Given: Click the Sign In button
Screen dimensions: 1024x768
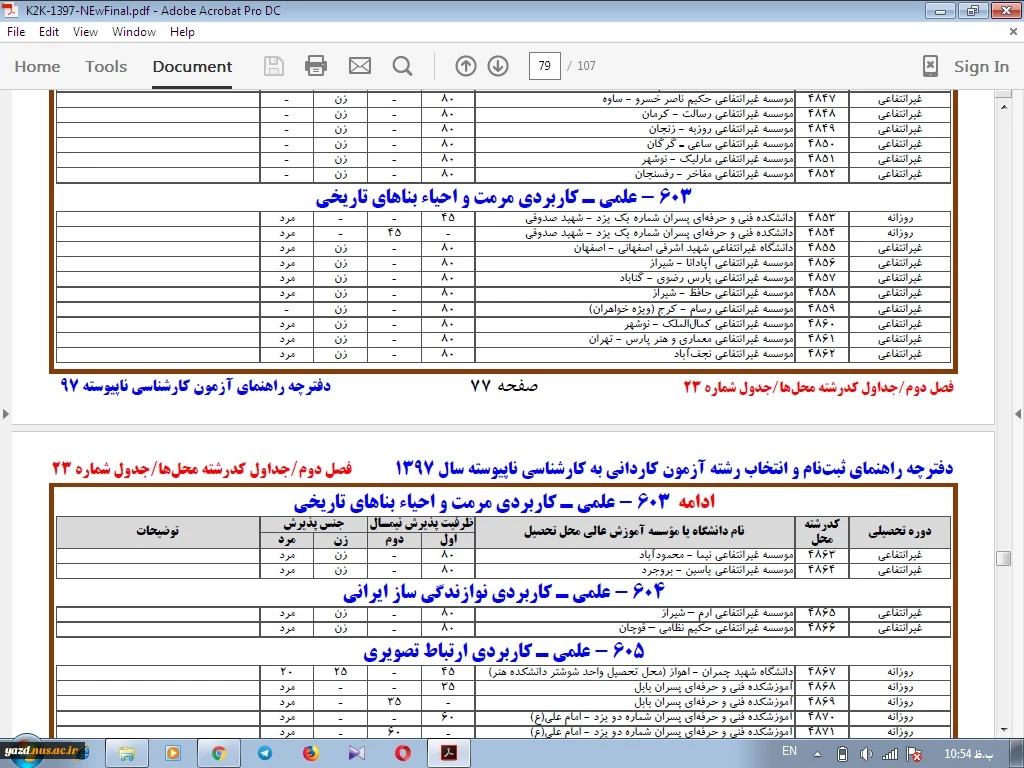Looking at the screenshot, I should click(981, 67).
